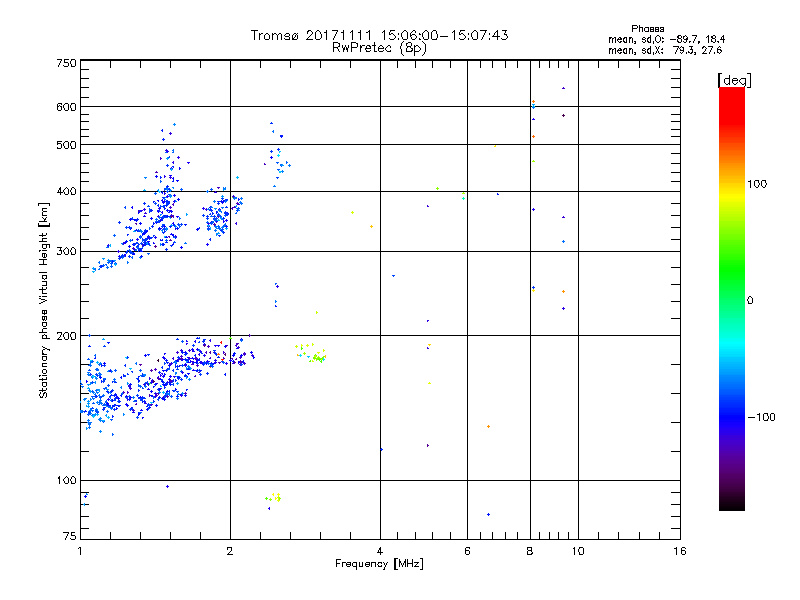Click the colorbar tick label '0'
This screenshot has height=600, width=800.
750,301
